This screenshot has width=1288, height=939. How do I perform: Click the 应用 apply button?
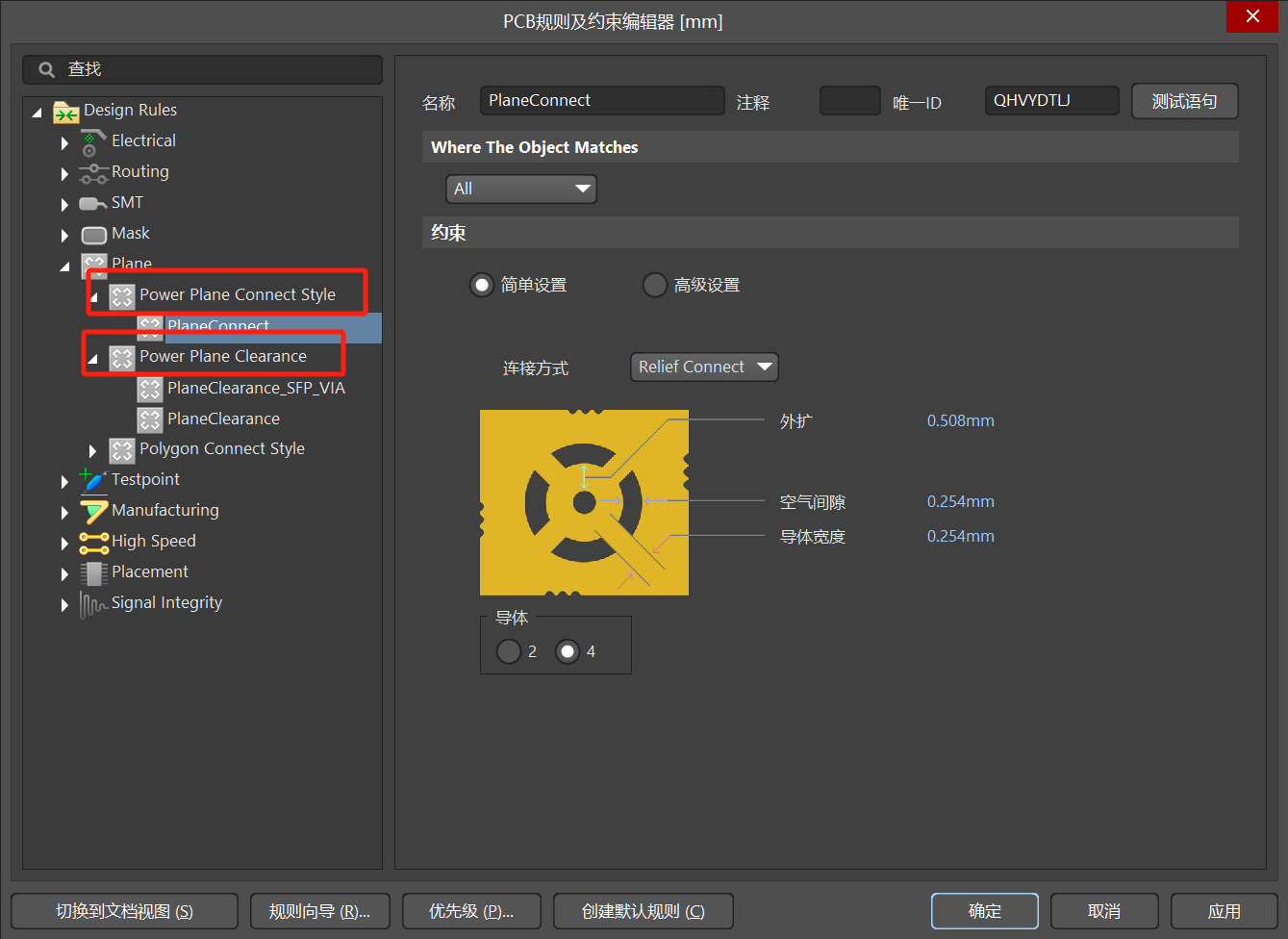click(x=1225, y=911)
